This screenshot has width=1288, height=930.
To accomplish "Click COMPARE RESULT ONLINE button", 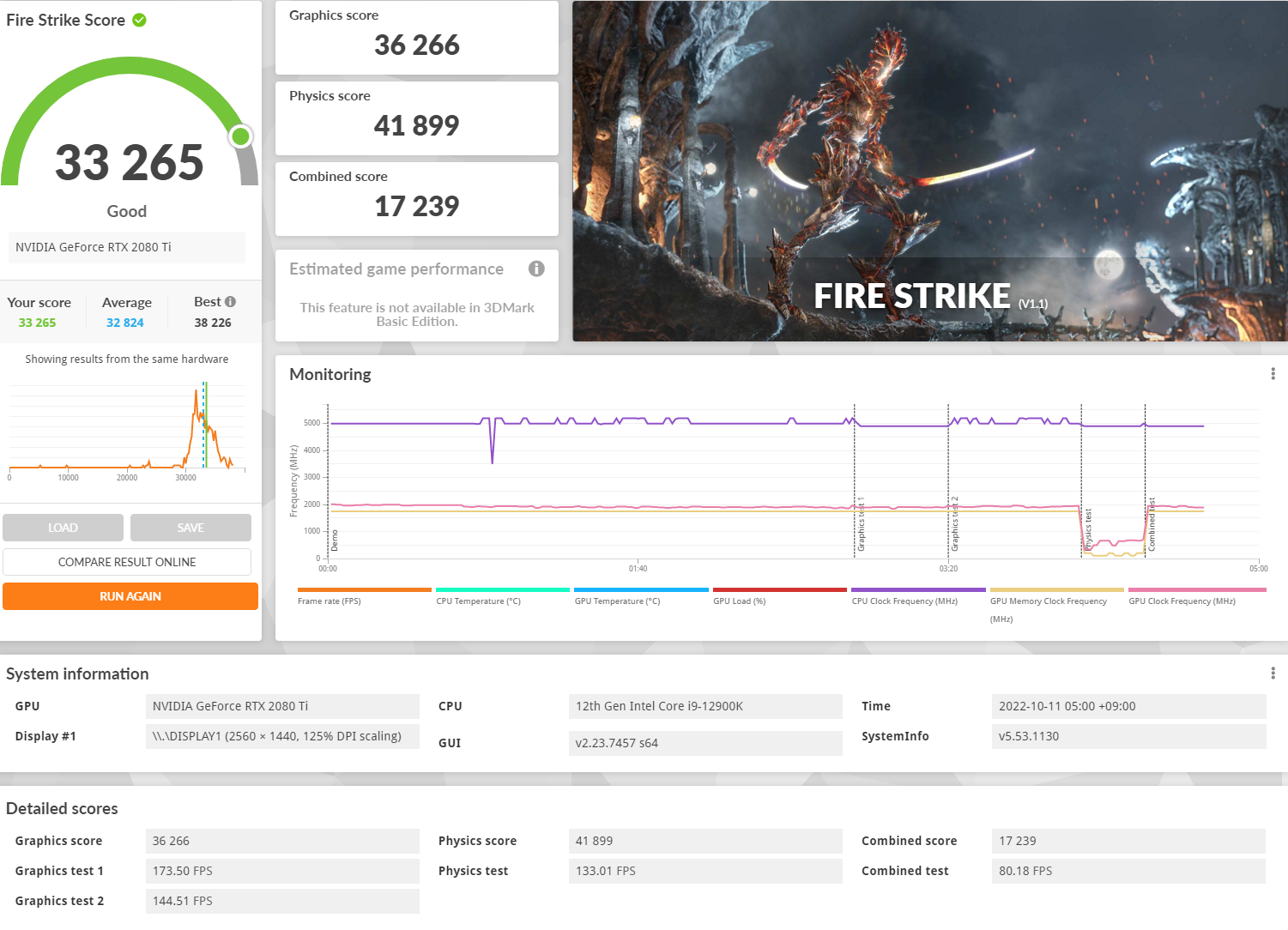I will click(127, 562).
